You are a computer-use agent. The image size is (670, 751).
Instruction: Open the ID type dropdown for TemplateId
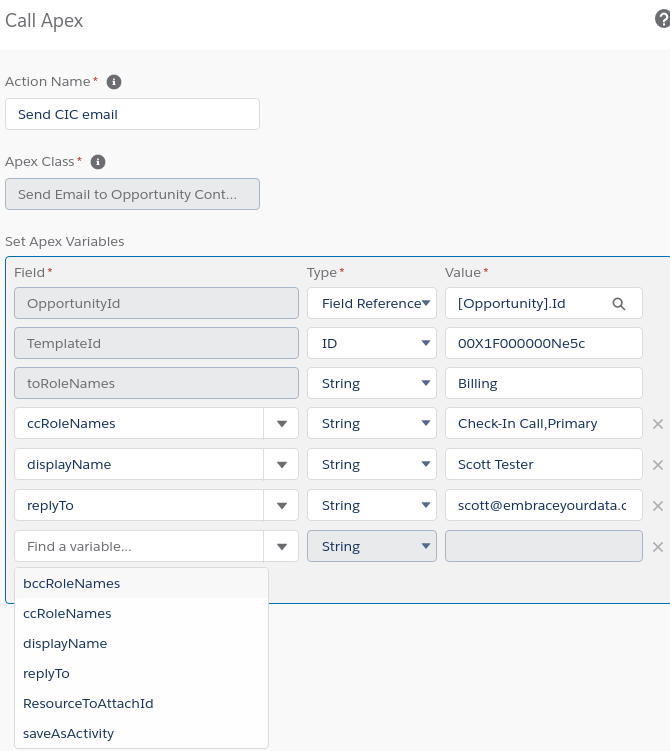[x=372, y=343]
